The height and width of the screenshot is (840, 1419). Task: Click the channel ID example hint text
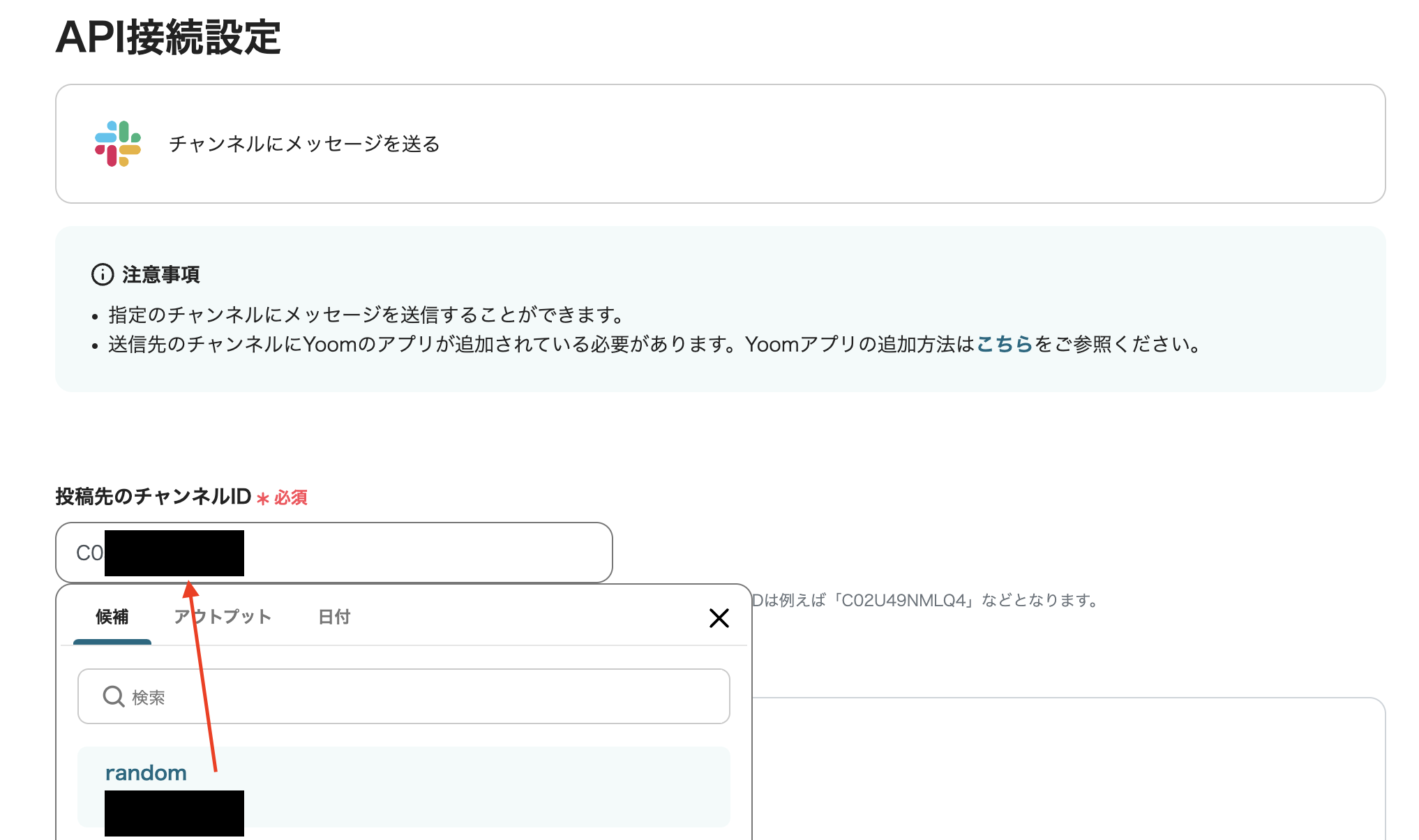(921, 601)
